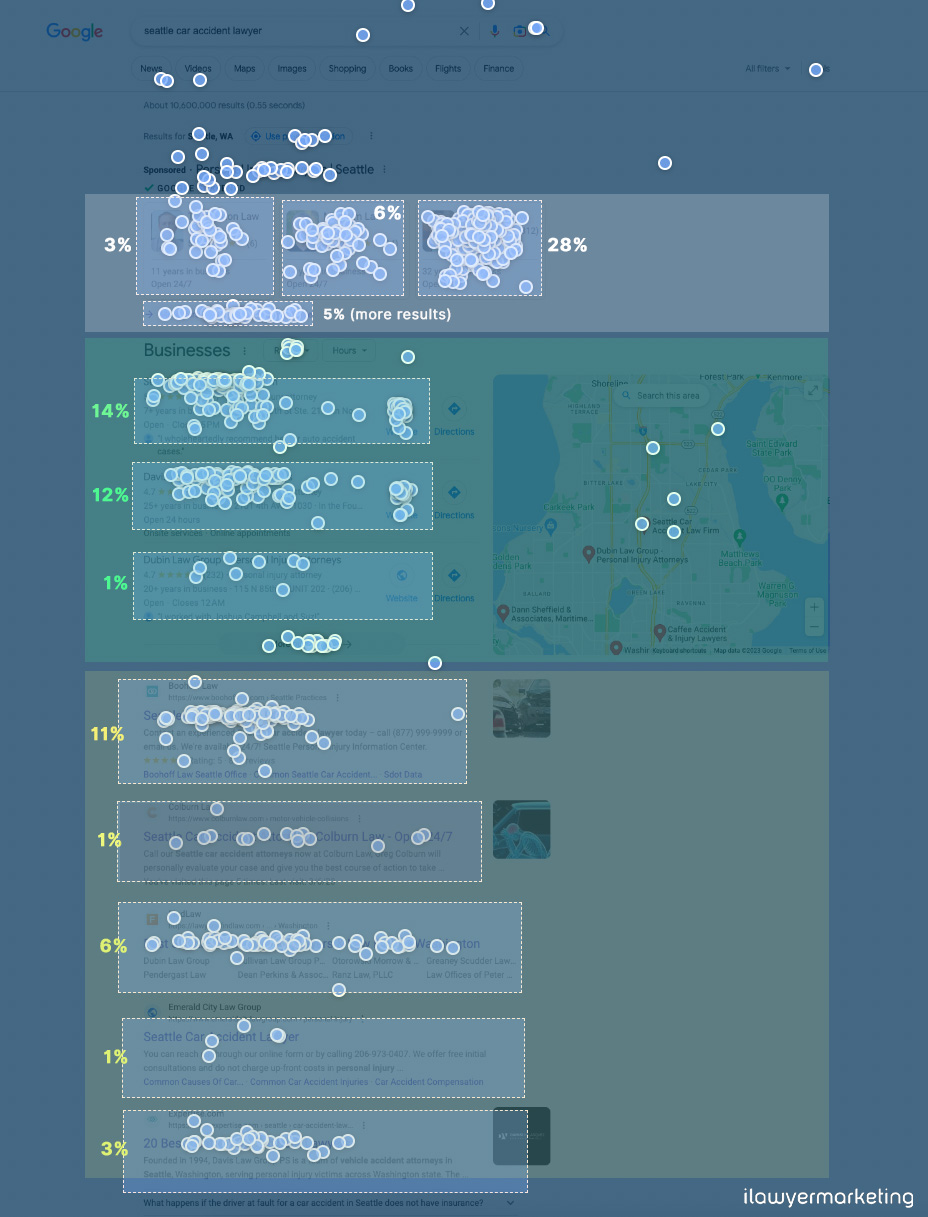Screen dimensions: 928x1217
Task: Select the Dann Sheffield & Associates map pin
Action: point(502,612)
